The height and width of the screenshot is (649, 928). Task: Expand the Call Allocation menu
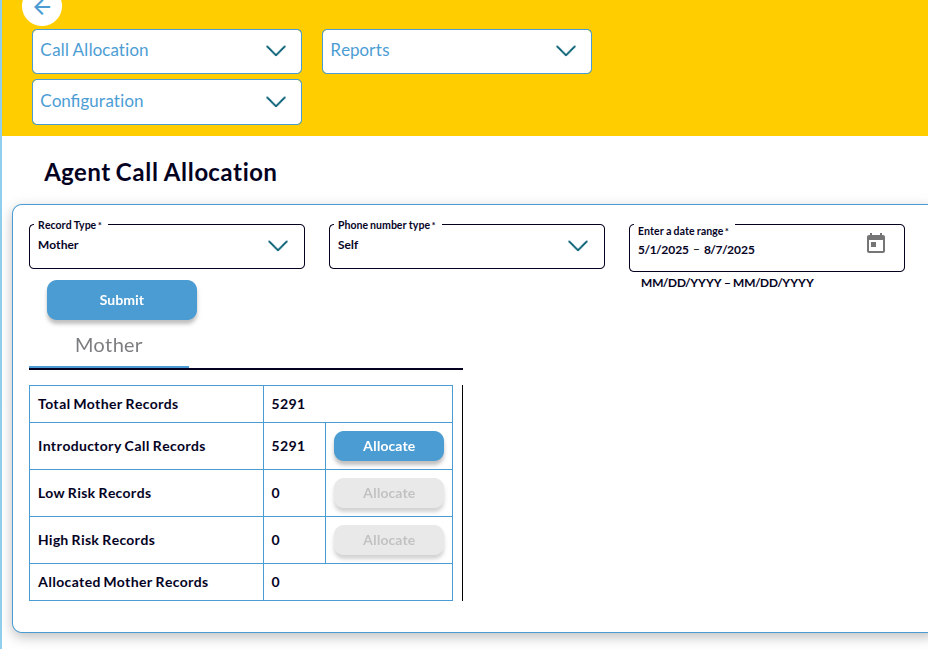tap(166, 51)
